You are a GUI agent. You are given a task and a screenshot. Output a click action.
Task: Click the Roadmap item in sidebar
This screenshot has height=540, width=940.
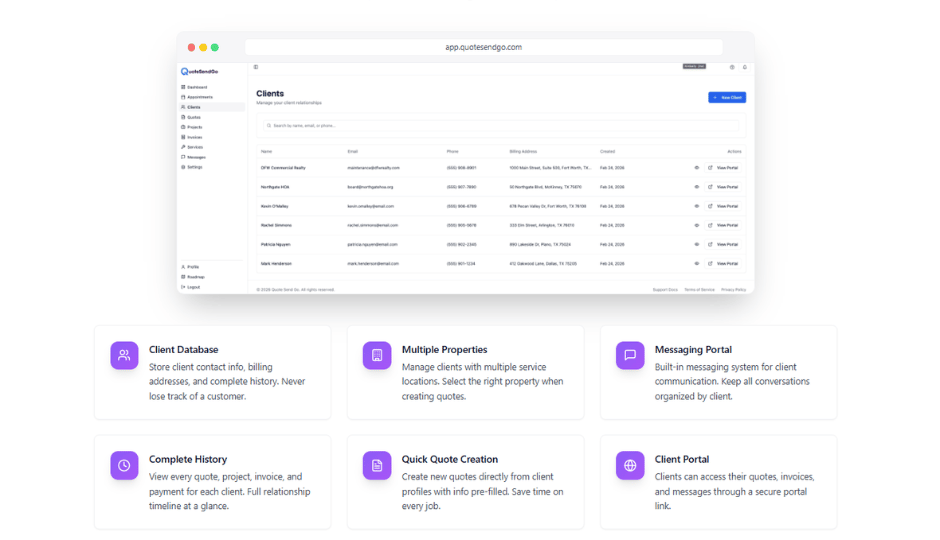(x=193, y=277)
